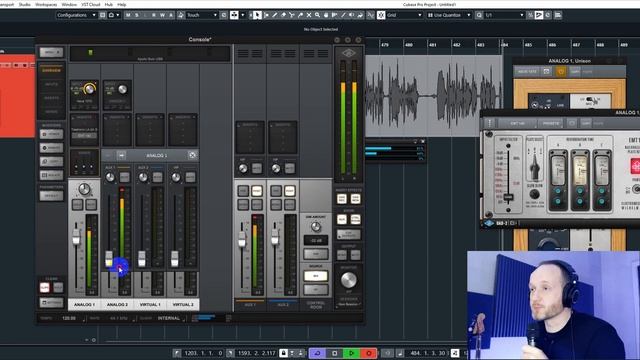This screenshot has width=640, height=360.
Task: Select the VIRTUAL 2 channel label
Action: (183, 304)
